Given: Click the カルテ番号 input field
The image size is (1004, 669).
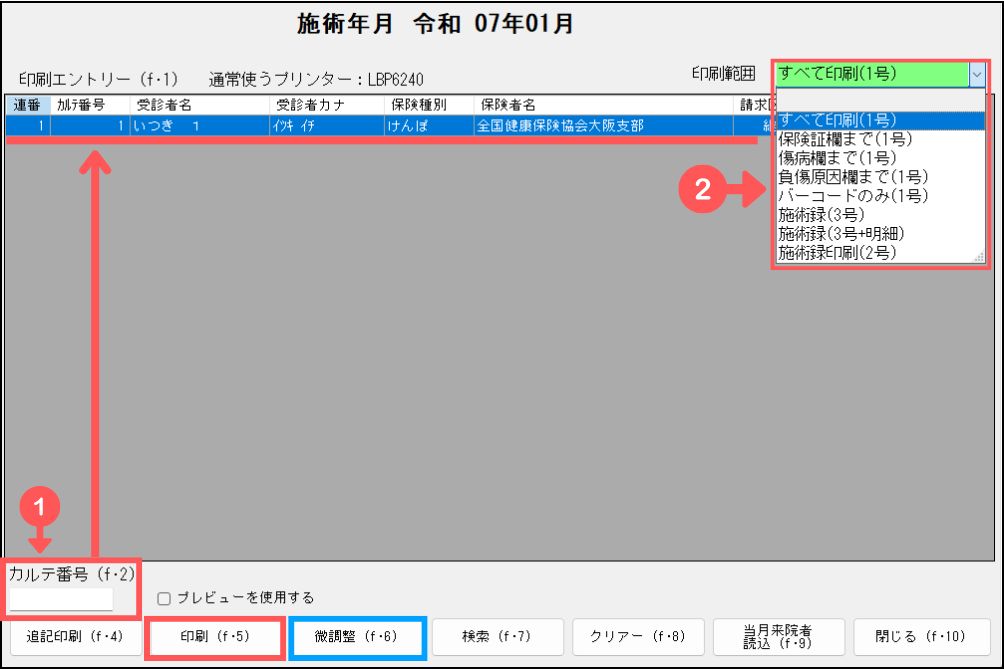Looking at the screenshot, I should pos(61,599).
